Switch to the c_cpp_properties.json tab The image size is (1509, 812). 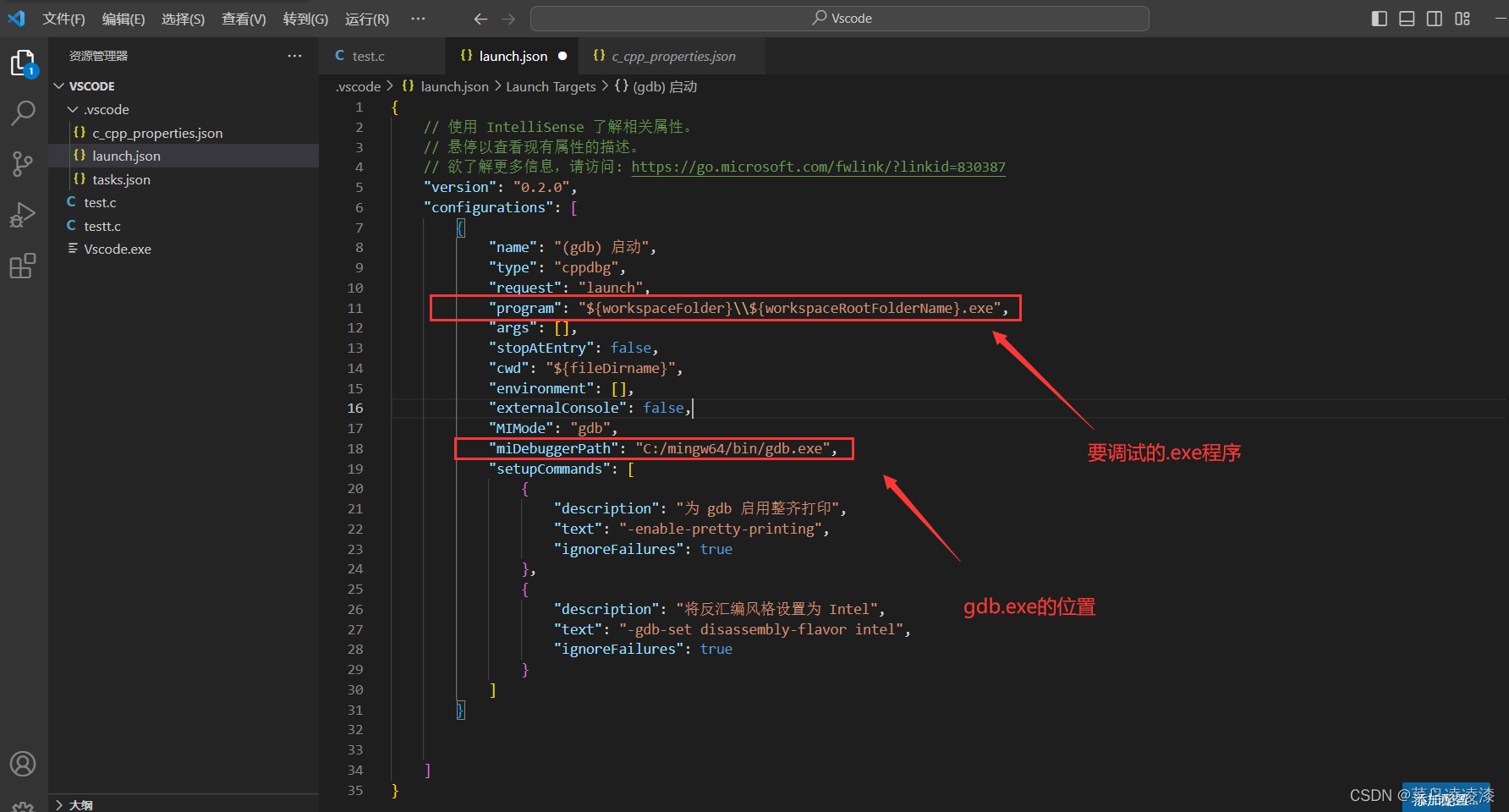672,56
